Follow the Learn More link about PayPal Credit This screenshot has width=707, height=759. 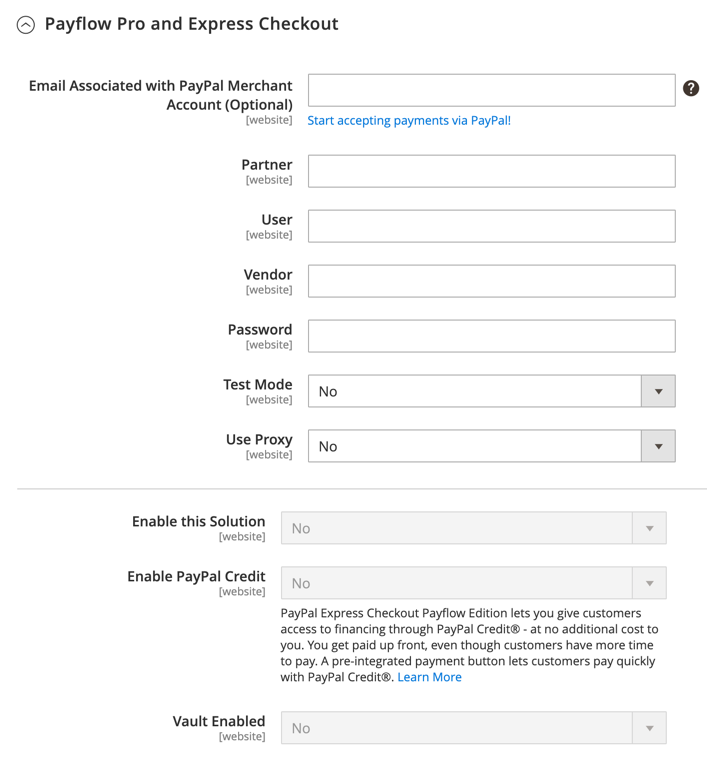pyautogui.click(x=429, y=677)
